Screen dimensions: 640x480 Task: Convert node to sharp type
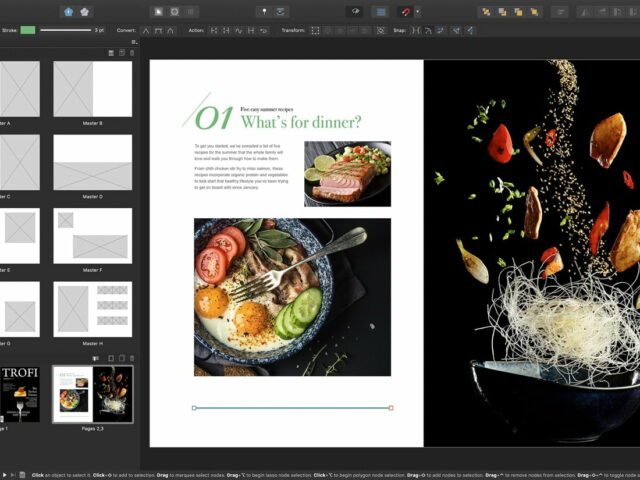146,30
